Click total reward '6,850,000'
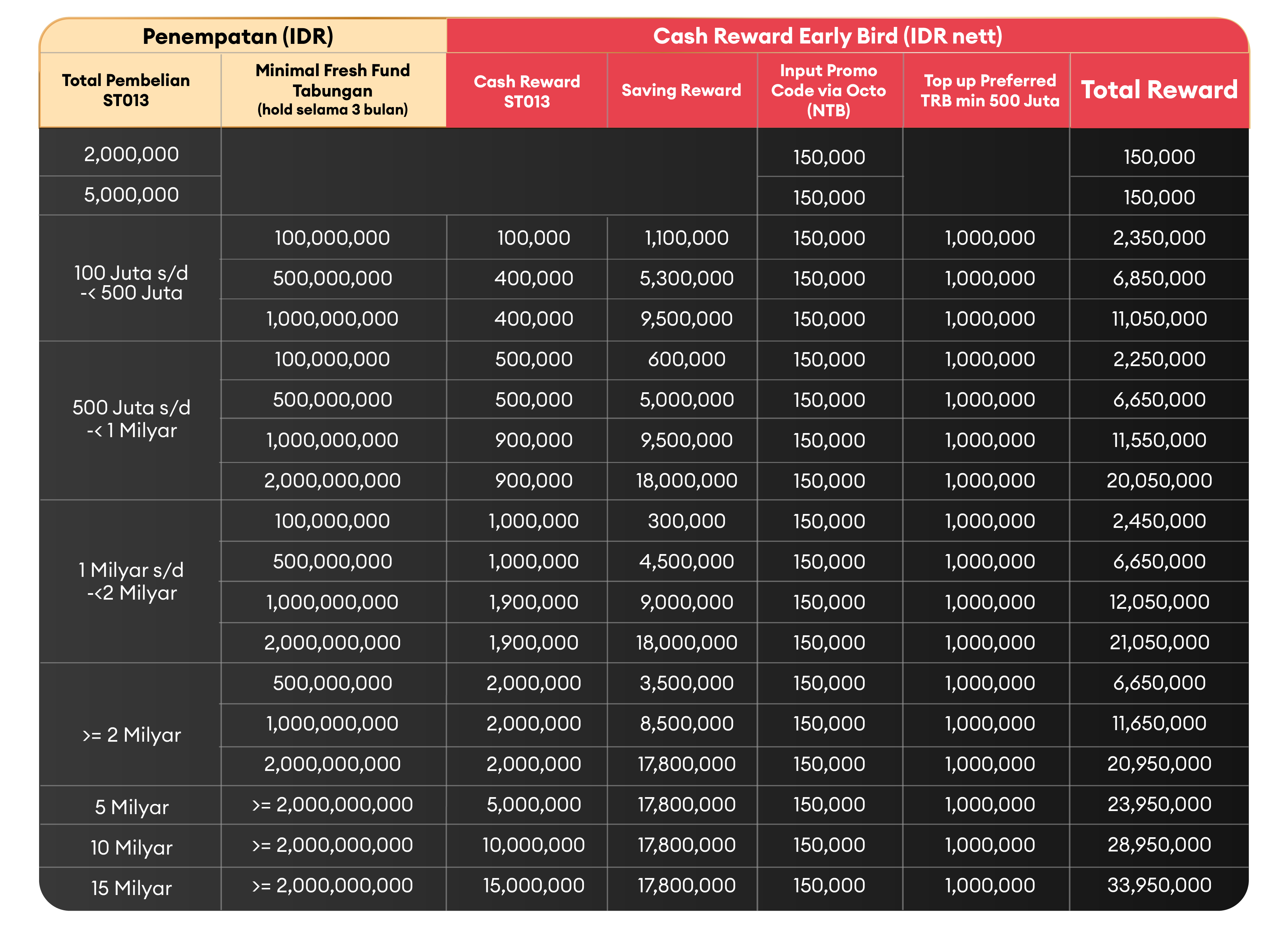The image size is (1288, 929). click(1159, 278)
